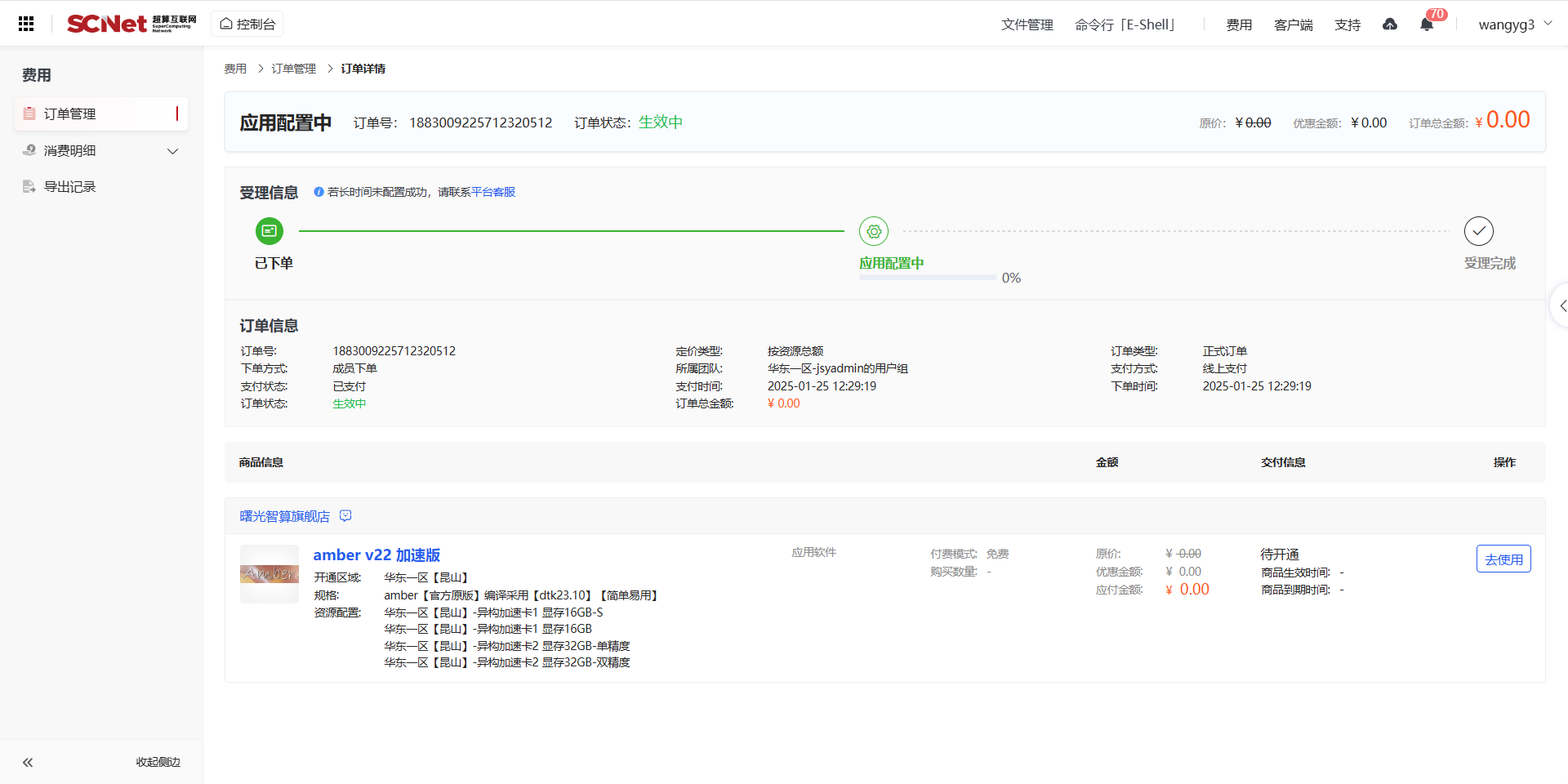1568x784 pixels.
Task: Click the 显存32GB-双精度 resource line
Action: (x=507, y=662)
